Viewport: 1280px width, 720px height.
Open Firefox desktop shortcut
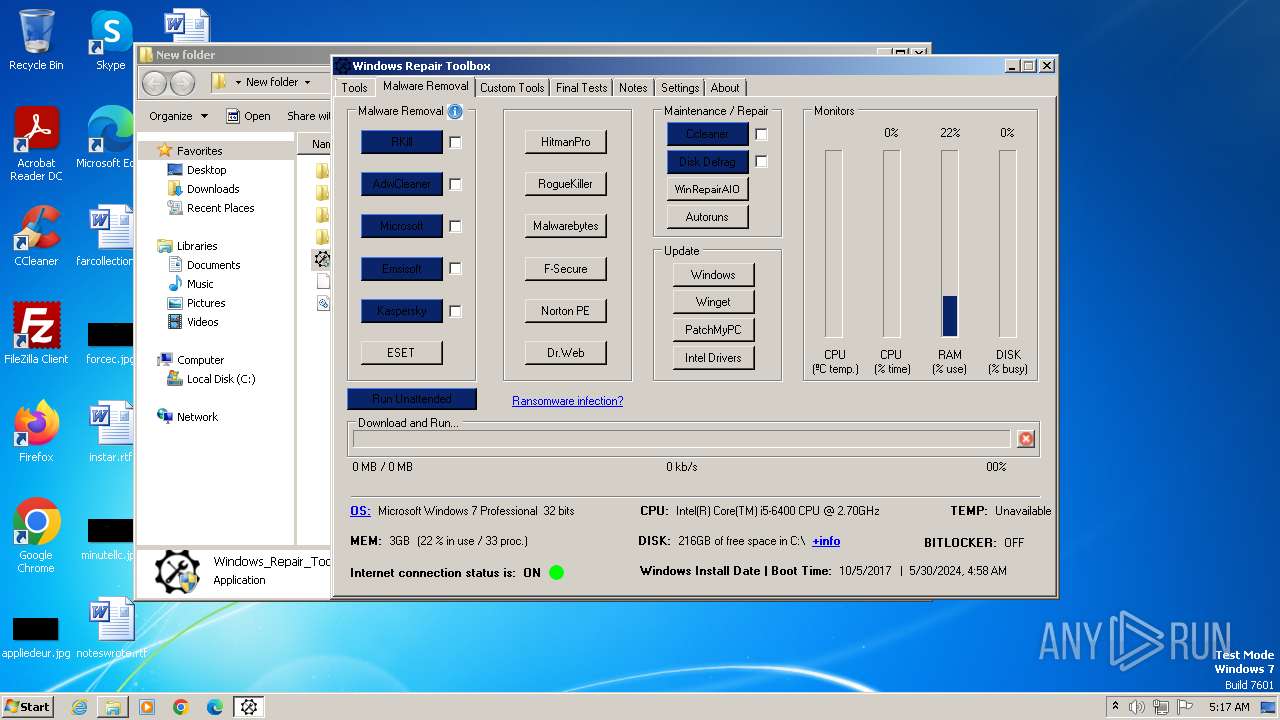pyautogui.click(x=36, y=432)
